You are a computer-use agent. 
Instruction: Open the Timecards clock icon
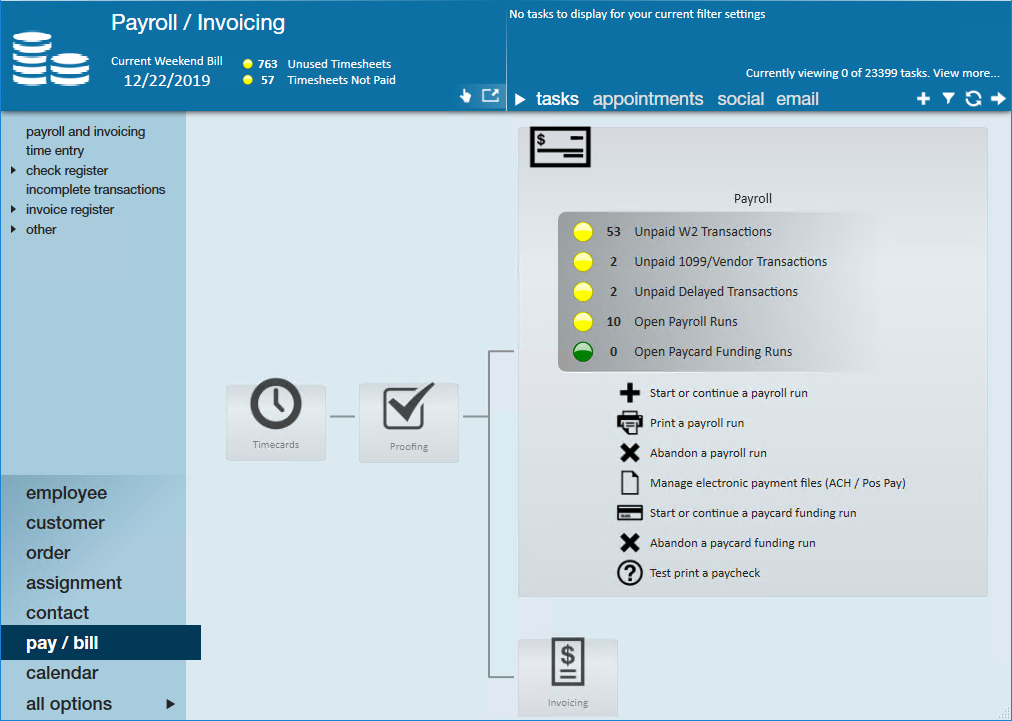click(x=276, y=404)
